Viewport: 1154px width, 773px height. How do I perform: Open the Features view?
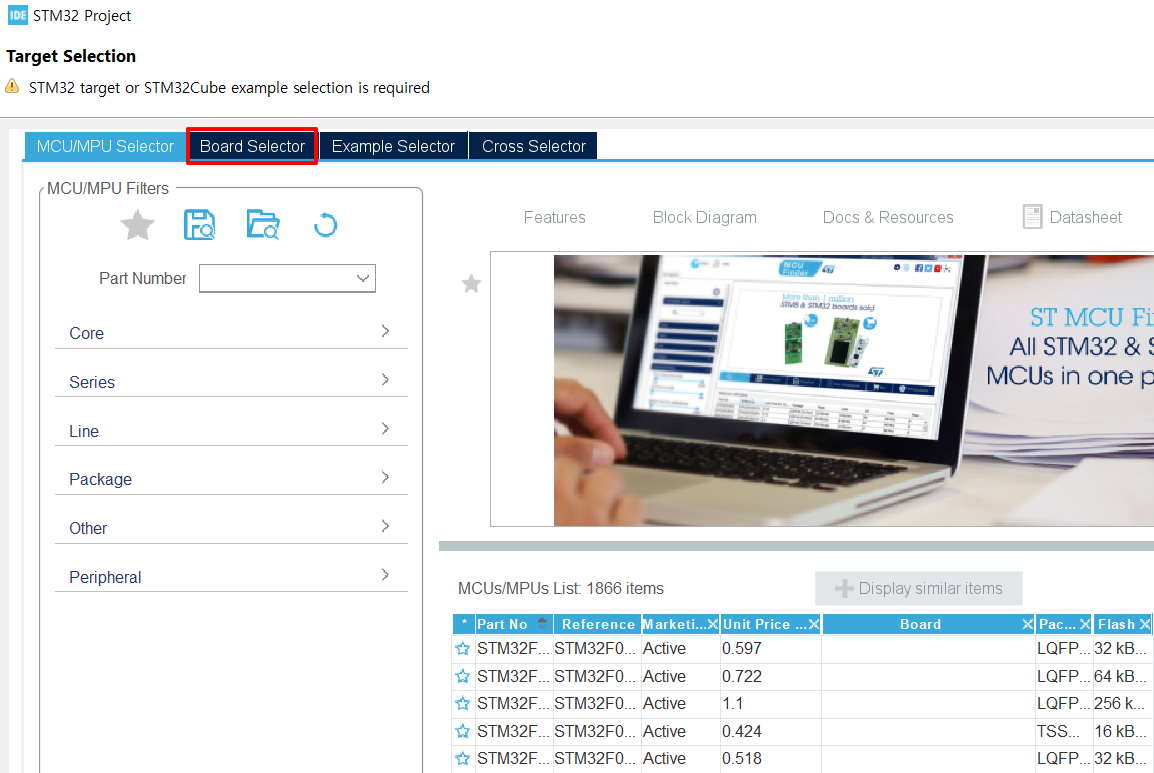[x=554, y=217]
